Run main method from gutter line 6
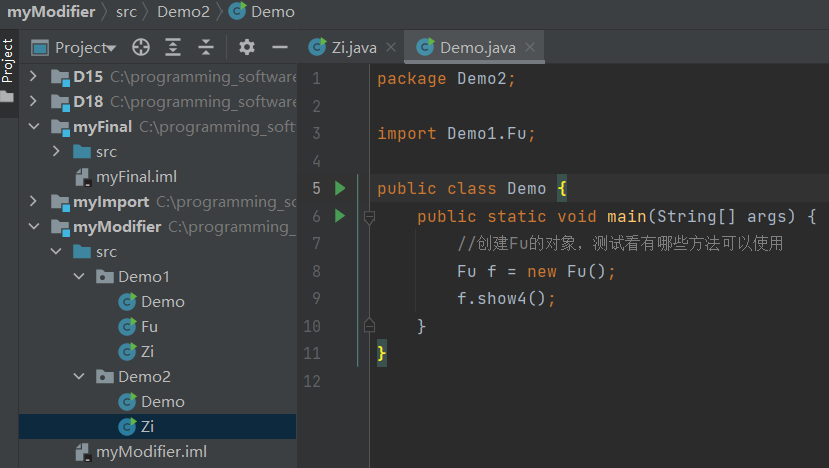The width and height of the screenshot is (829, 468). pos(340,216)
